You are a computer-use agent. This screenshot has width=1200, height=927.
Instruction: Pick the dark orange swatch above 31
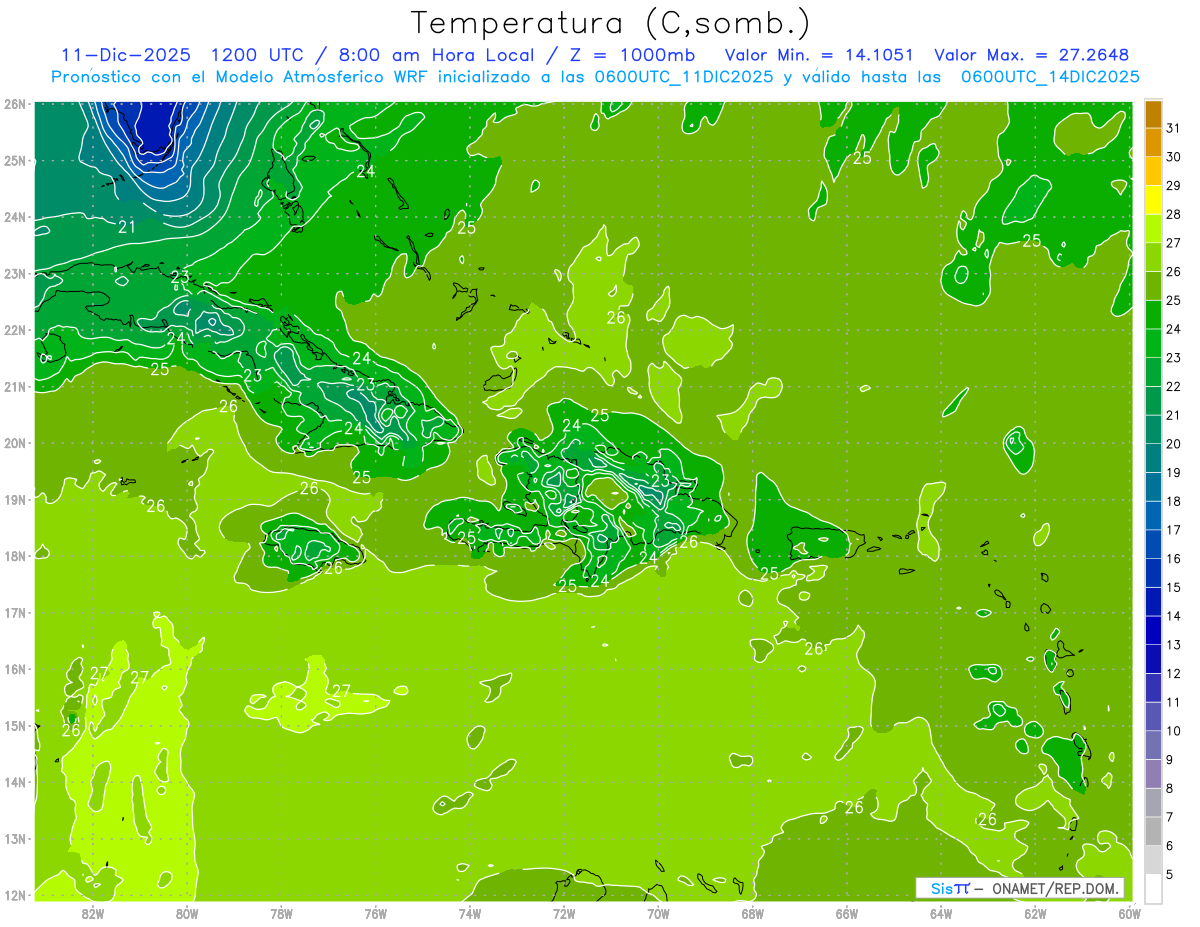point(1153,114)
